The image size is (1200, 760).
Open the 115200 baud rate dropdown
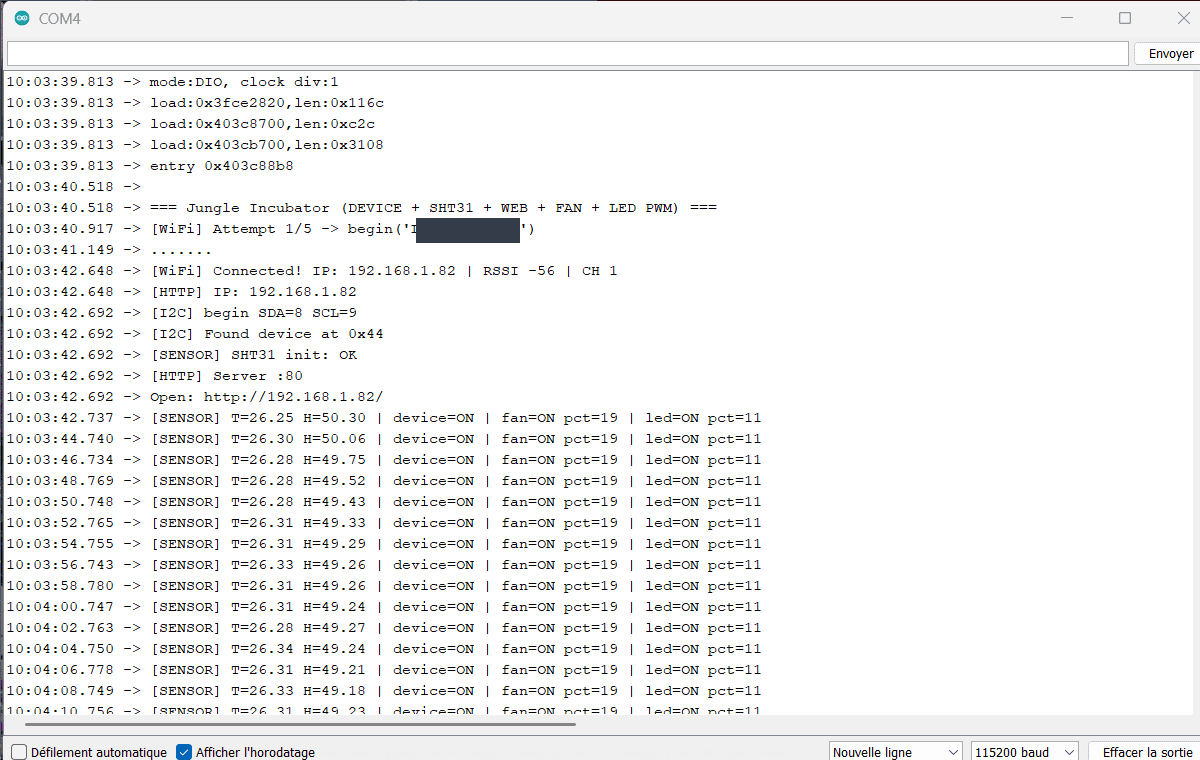(x=1024, y=752)
